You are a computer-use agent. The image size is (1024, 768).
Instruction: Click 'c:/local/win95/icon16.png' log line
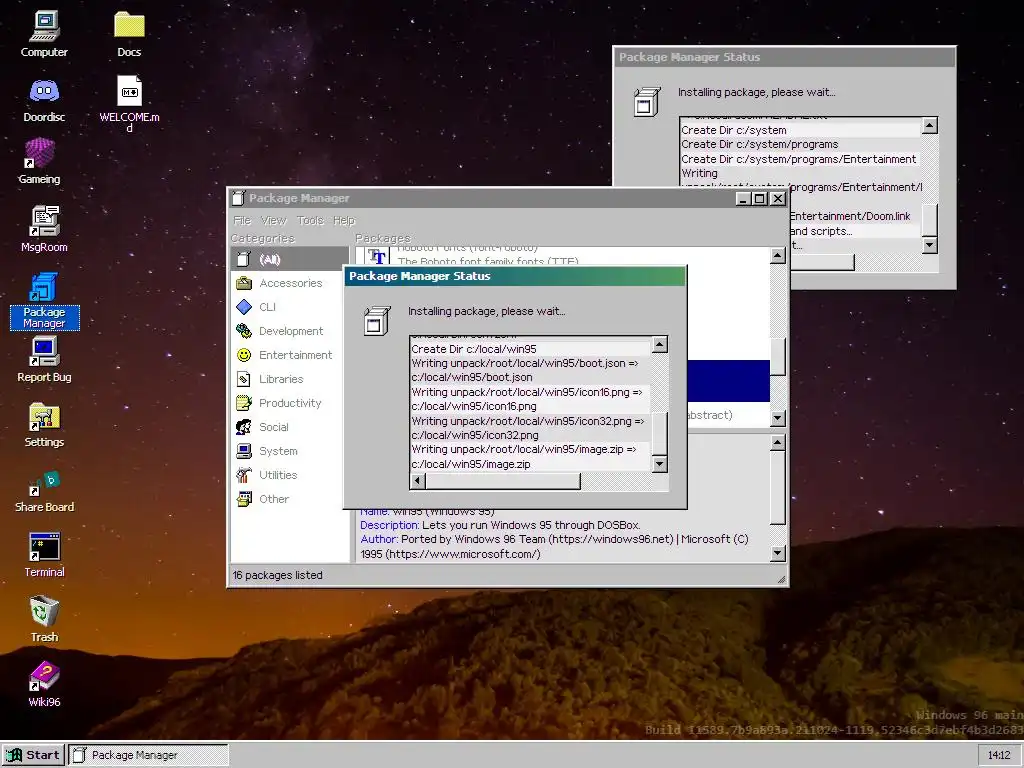(473, 406)
